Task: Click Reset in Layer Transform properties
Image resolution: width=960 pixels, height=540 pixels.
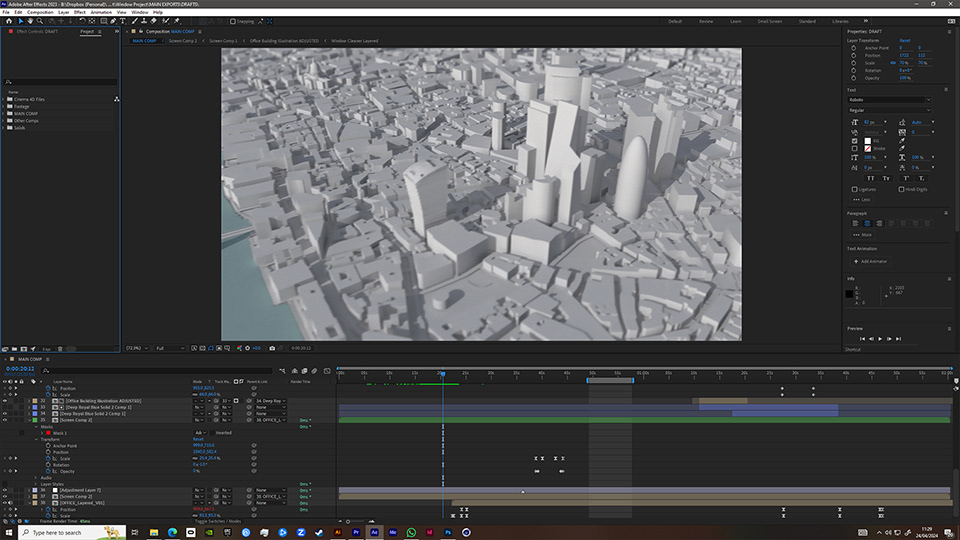Action: (x=905, y=40)
